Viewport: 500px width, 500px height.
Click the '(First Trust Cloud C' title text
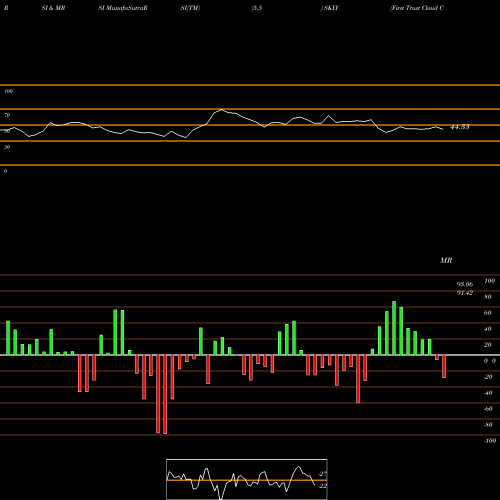[417, 8]
